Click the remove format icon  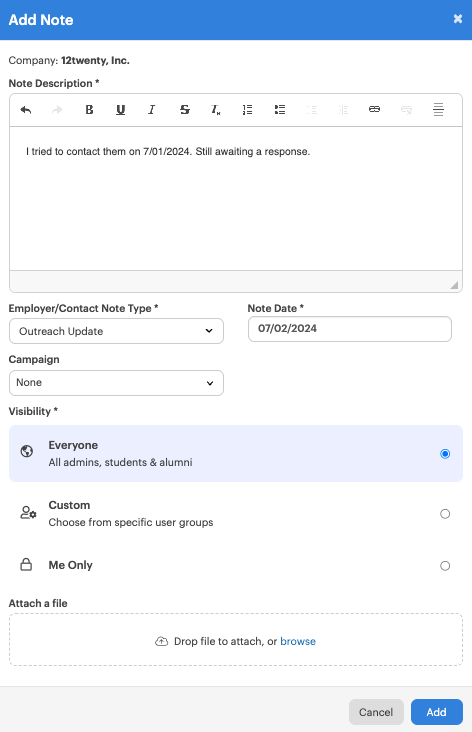tap(216, 110)
